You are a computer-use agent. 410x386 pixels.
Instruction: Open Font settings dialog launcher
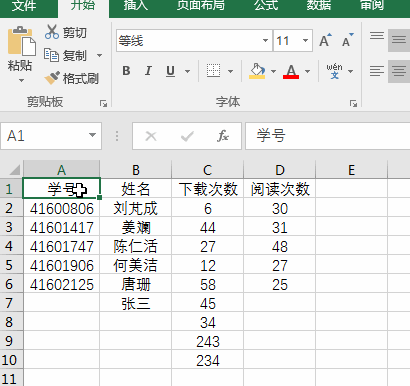(x=353, y=104)
